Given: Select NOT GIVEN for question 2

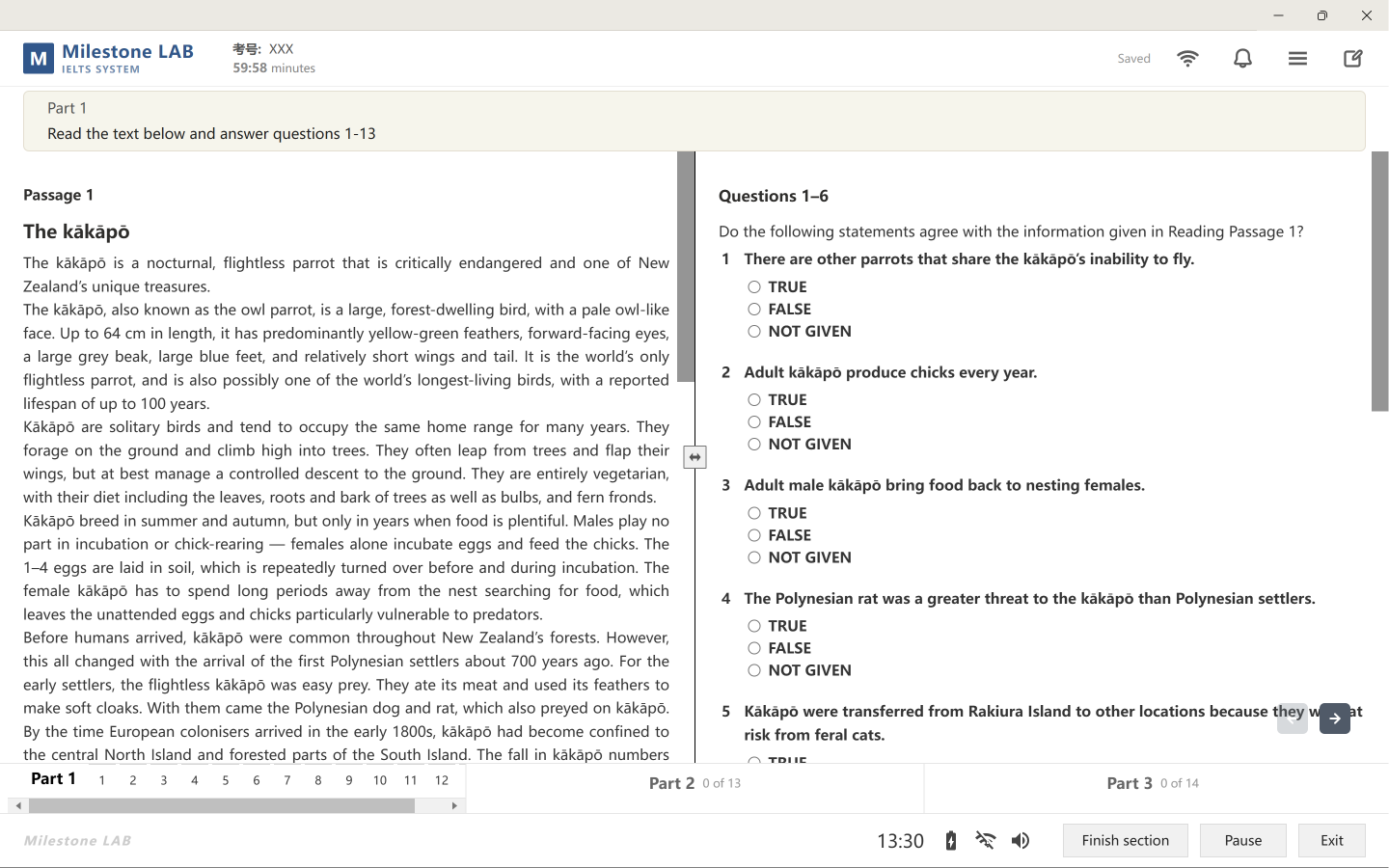Looking at the screenshot, I should (754, 445).
